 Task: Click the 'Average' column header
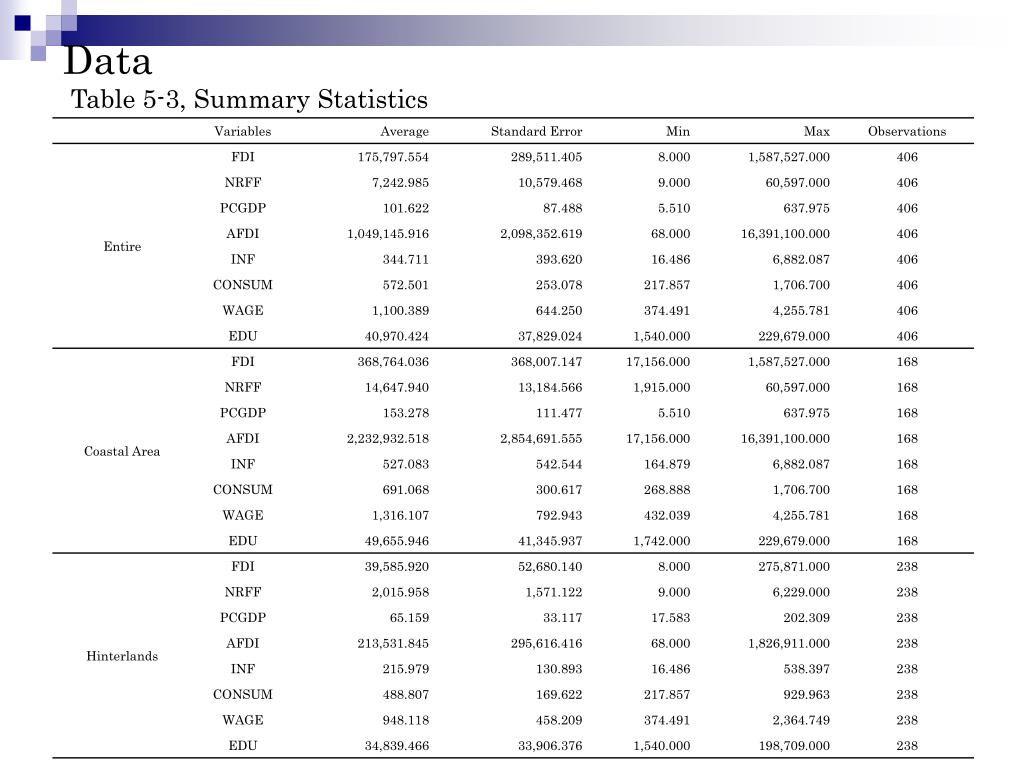404,132
